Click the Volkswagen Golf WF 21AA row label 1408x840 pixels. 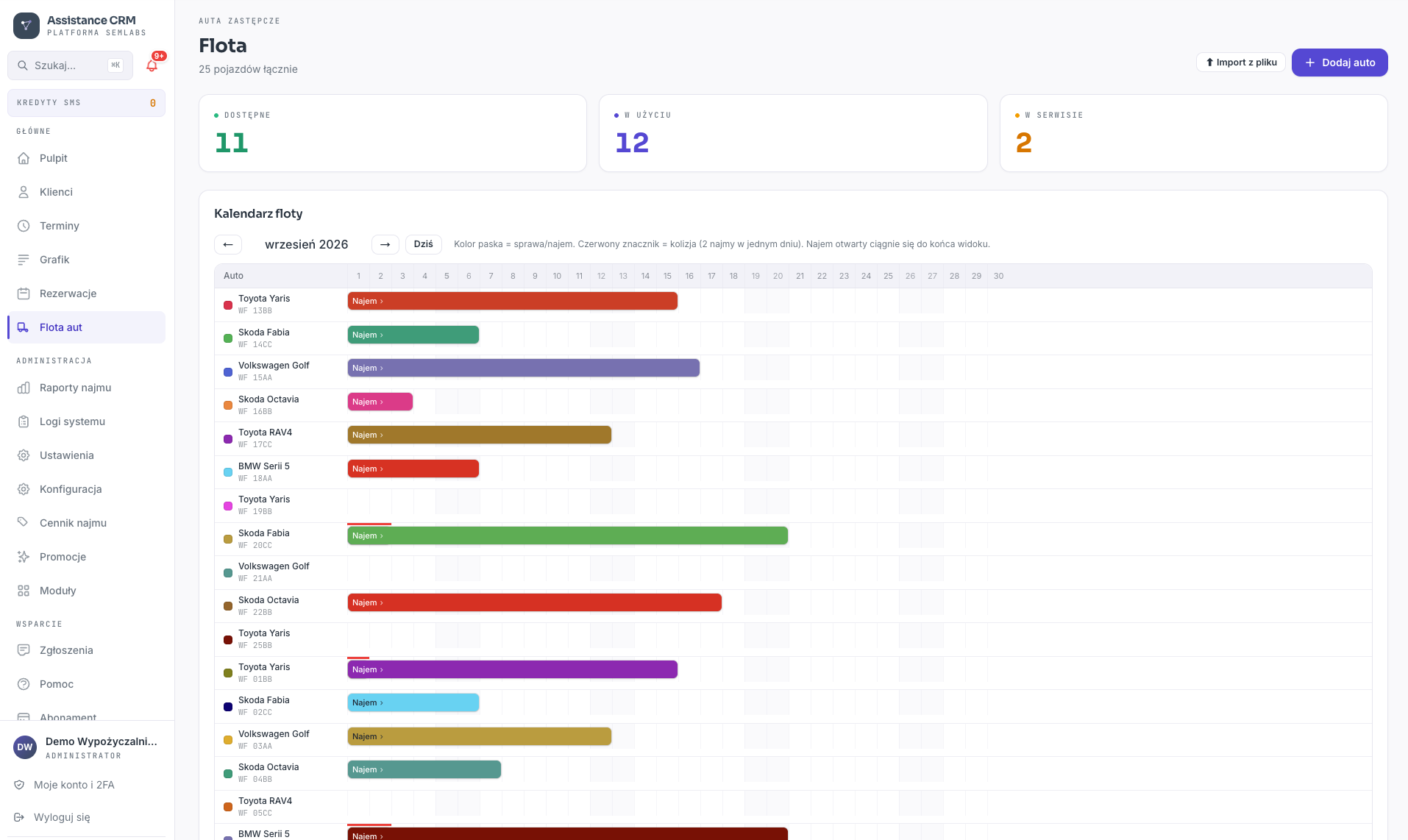[274, 572]
